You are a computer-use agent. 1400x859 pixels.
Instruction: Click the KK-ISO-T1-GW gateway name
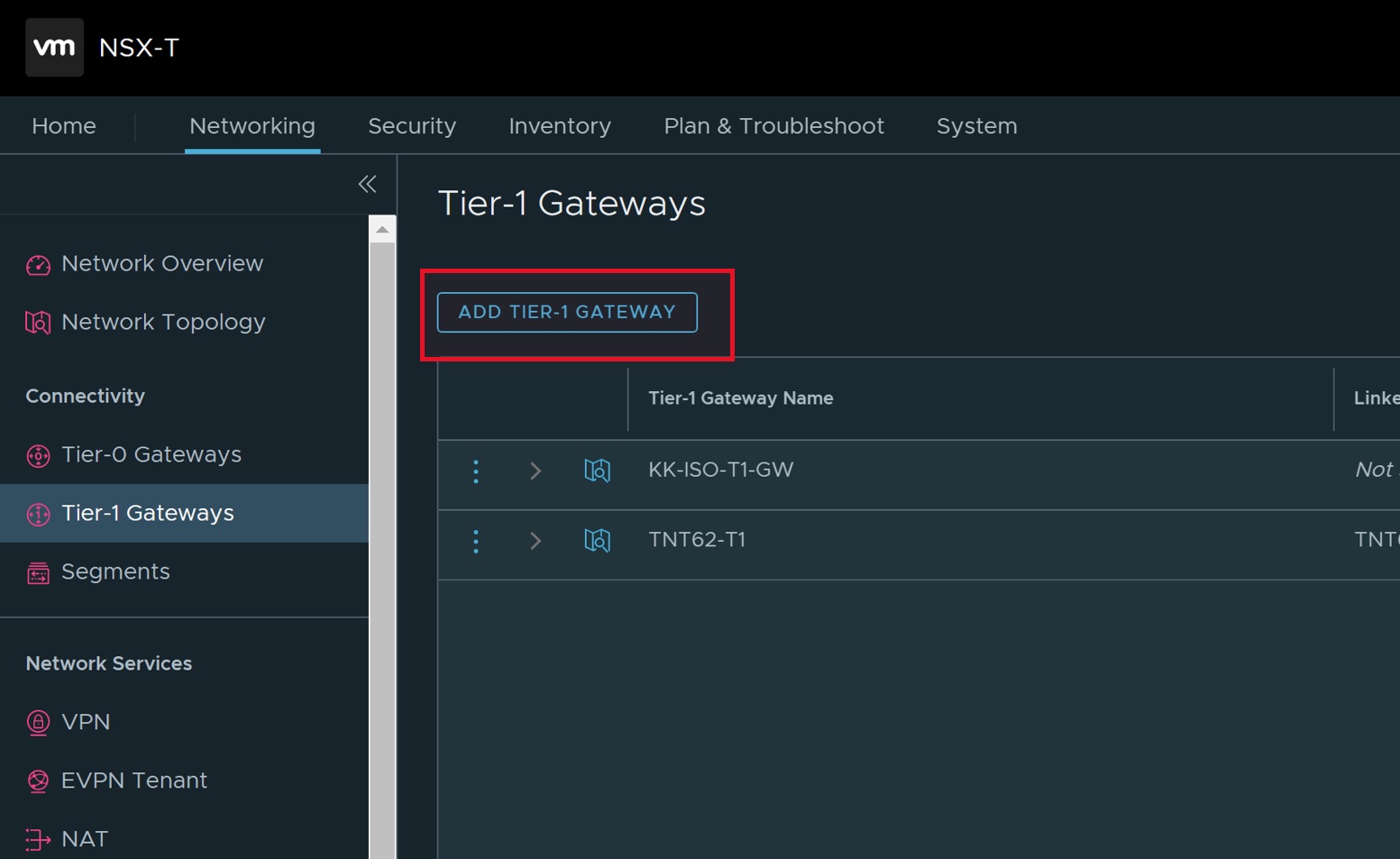click(720, 470)
